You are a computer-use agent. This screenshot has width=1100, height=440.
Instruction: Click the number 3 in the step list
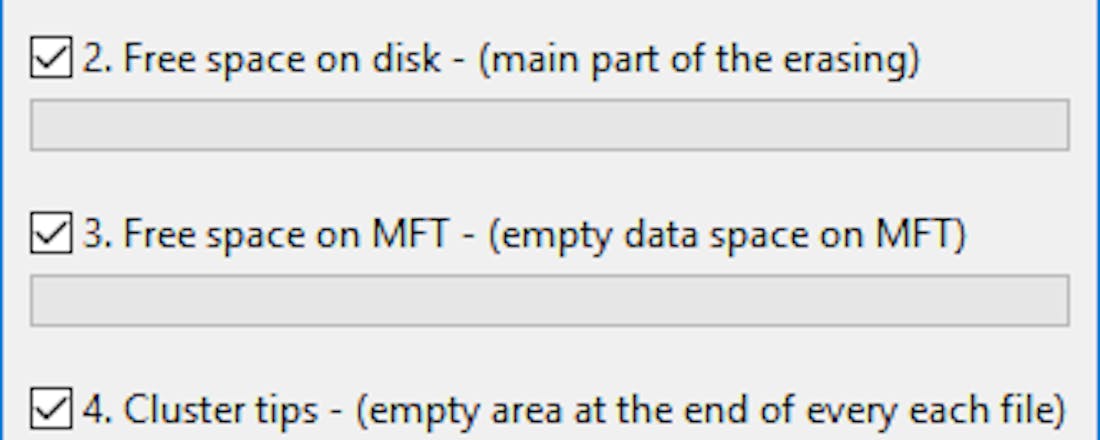click(91, 236)
